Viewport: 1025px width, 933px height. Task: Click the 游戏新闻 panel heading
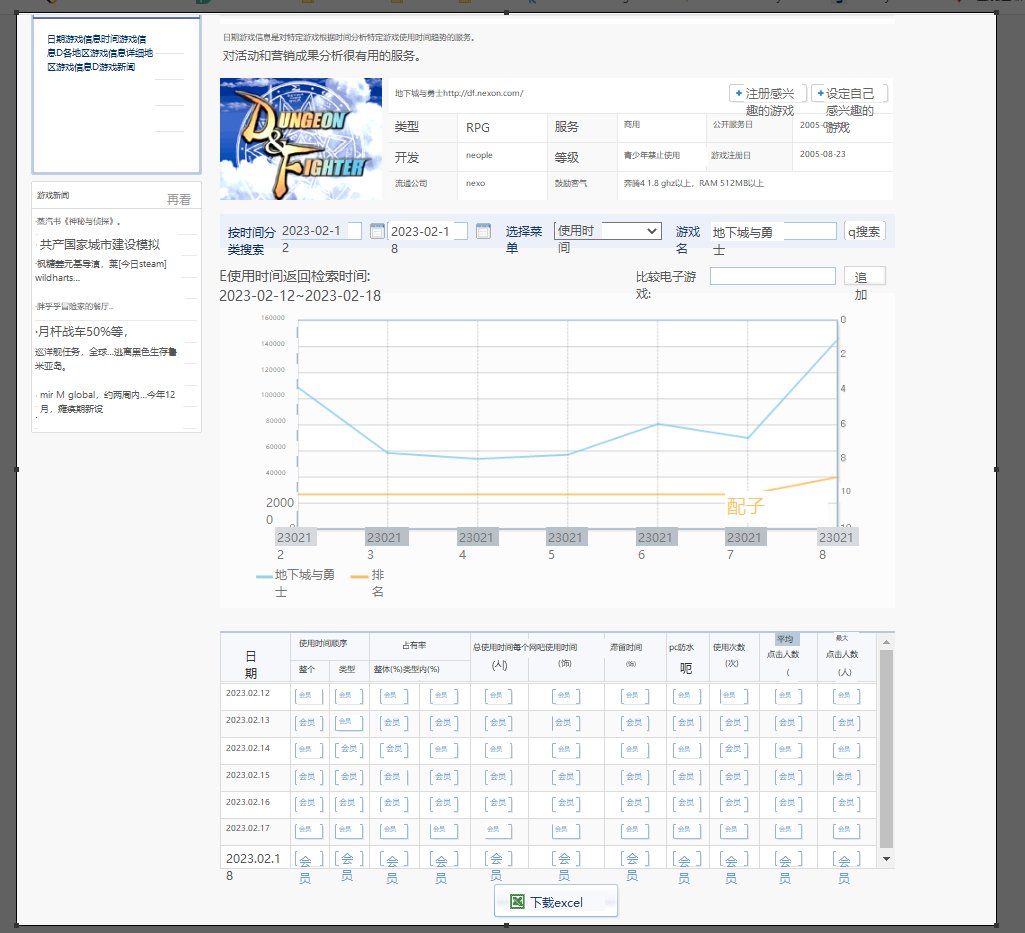click(x=53, y=195)
